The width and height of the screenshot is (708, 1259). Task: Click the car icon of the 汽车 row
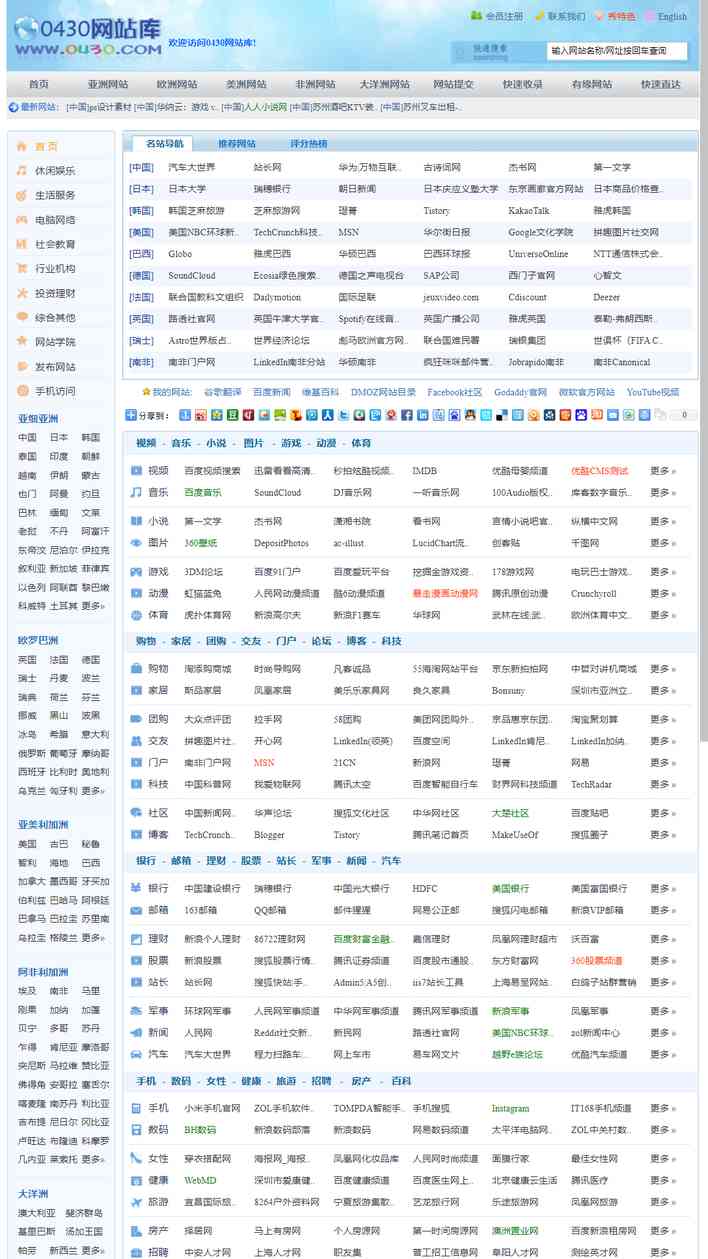click(136, 1054)
